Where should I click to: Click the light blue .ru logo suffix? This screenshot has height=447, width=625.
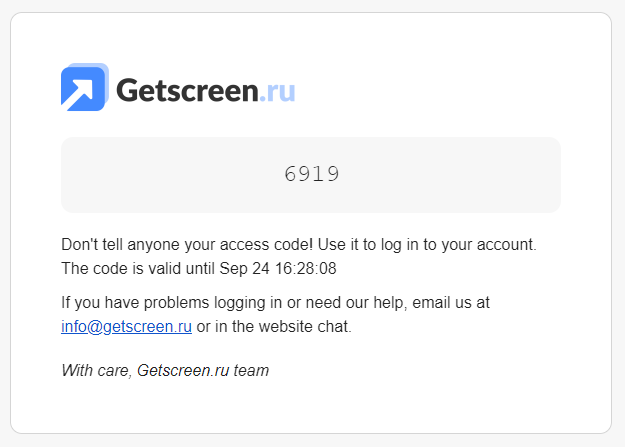277,92
